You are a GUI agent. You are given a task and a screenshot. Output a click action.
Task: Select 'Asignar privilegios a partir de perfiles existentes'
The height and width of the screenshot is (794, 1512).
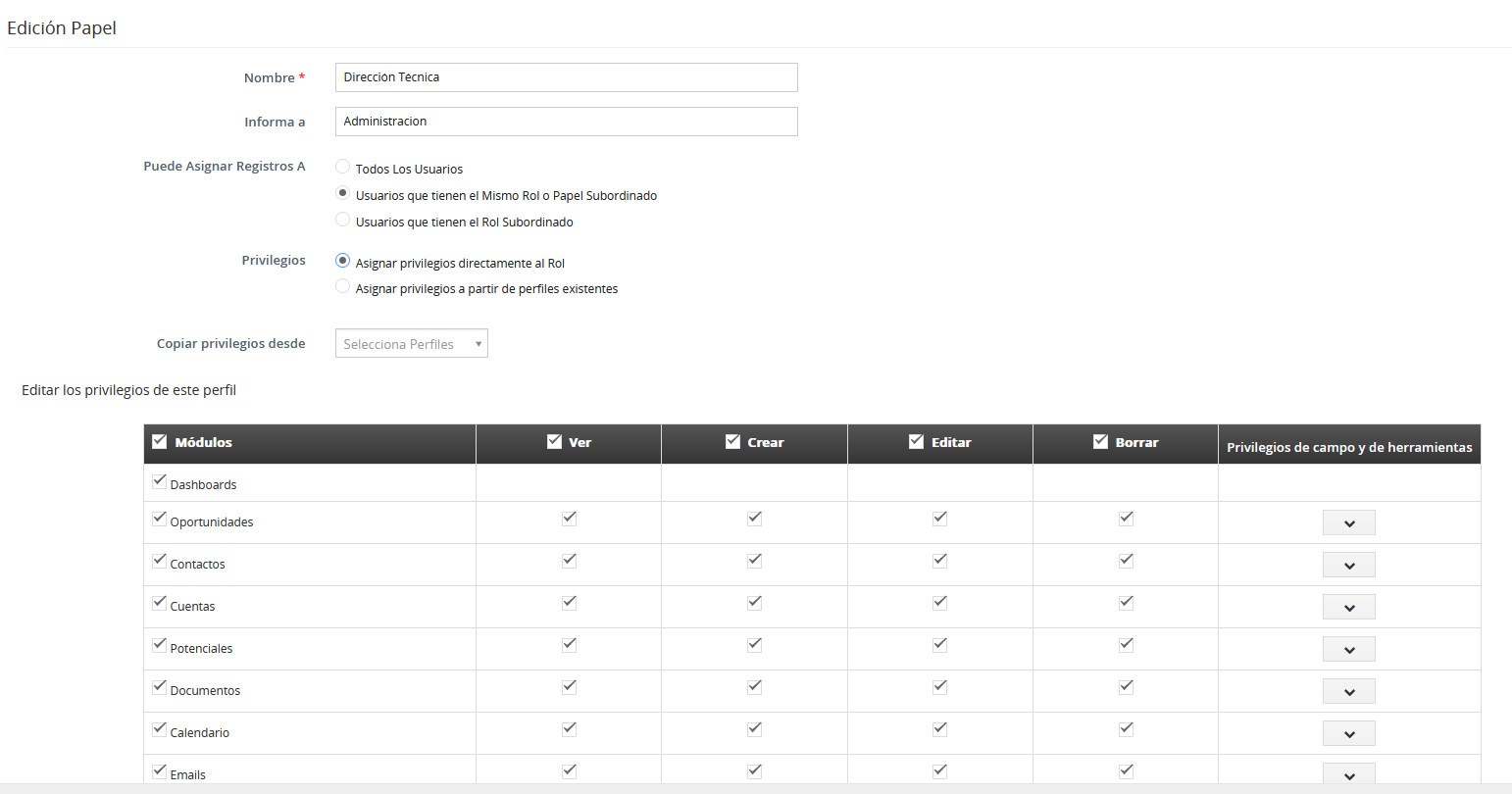coord(342,287)
